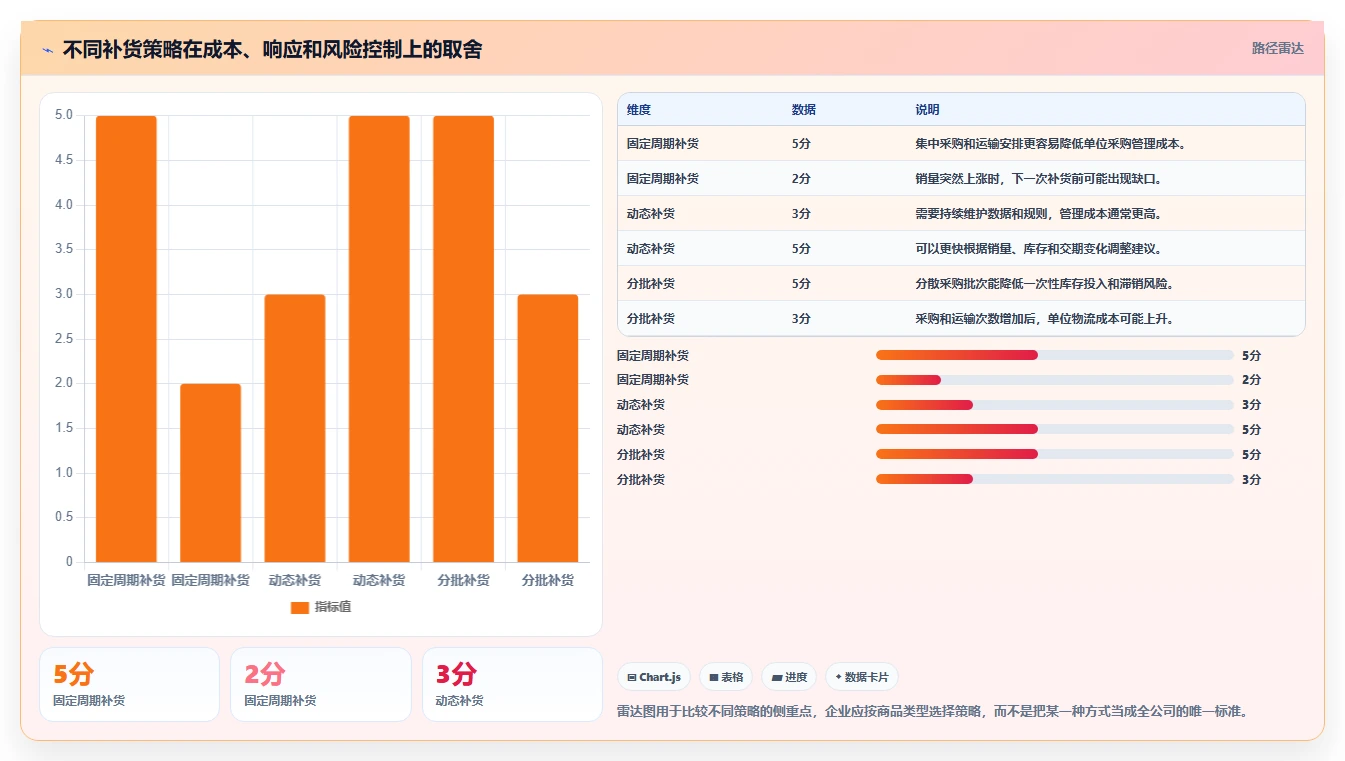This screenshot has height=761, width=1345.
Task: Click the lightning icon beside the page title
Action: pyautogui.click(x=47, y=49)
